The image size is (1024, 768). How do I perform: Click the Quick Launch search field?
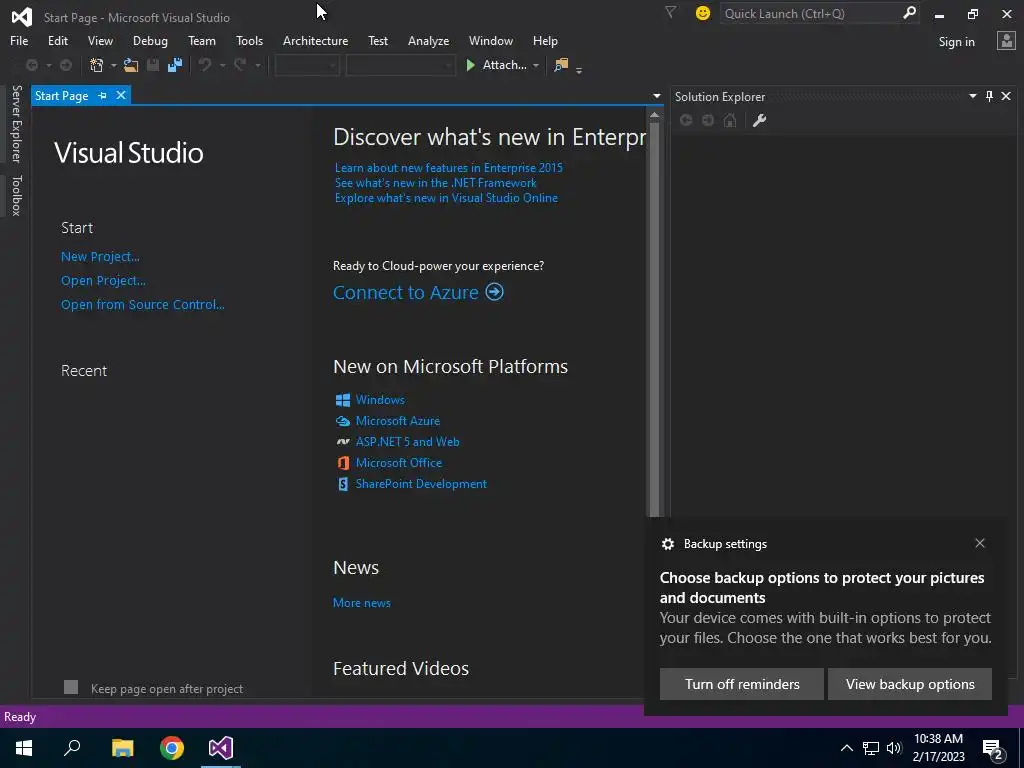810,13
